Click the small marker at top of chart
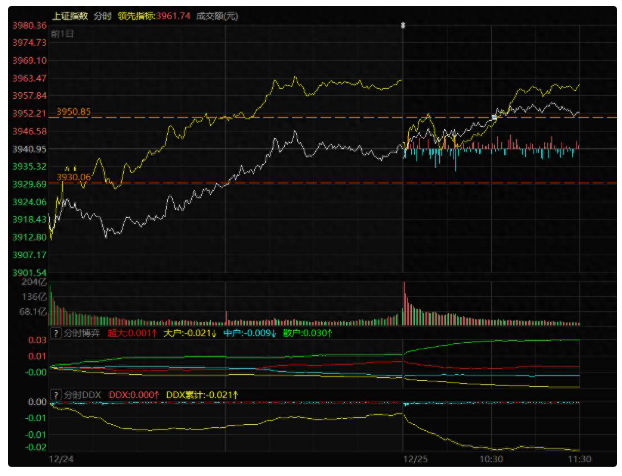The image size is (622, 476). [402, 24]
